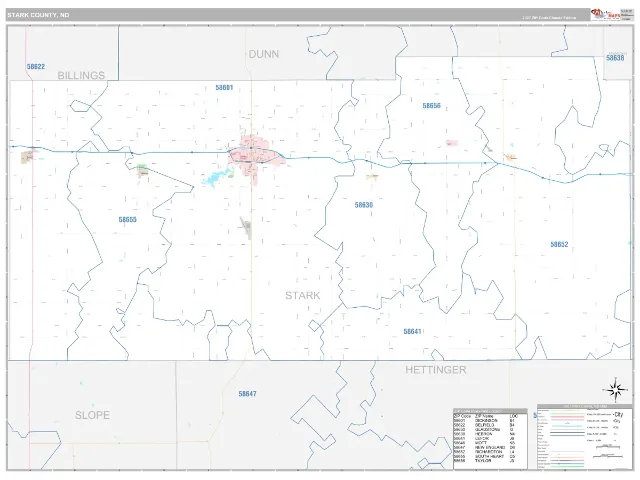Click the compass rose symbol

[616, 390]
